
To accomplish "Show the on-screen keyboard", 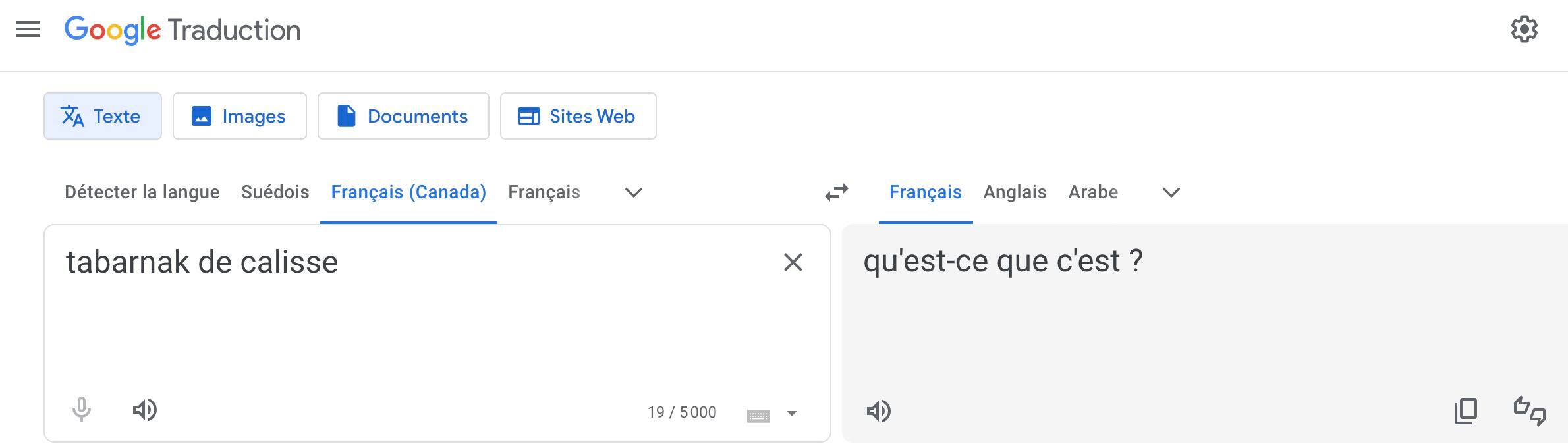I will tap(760, 414).
